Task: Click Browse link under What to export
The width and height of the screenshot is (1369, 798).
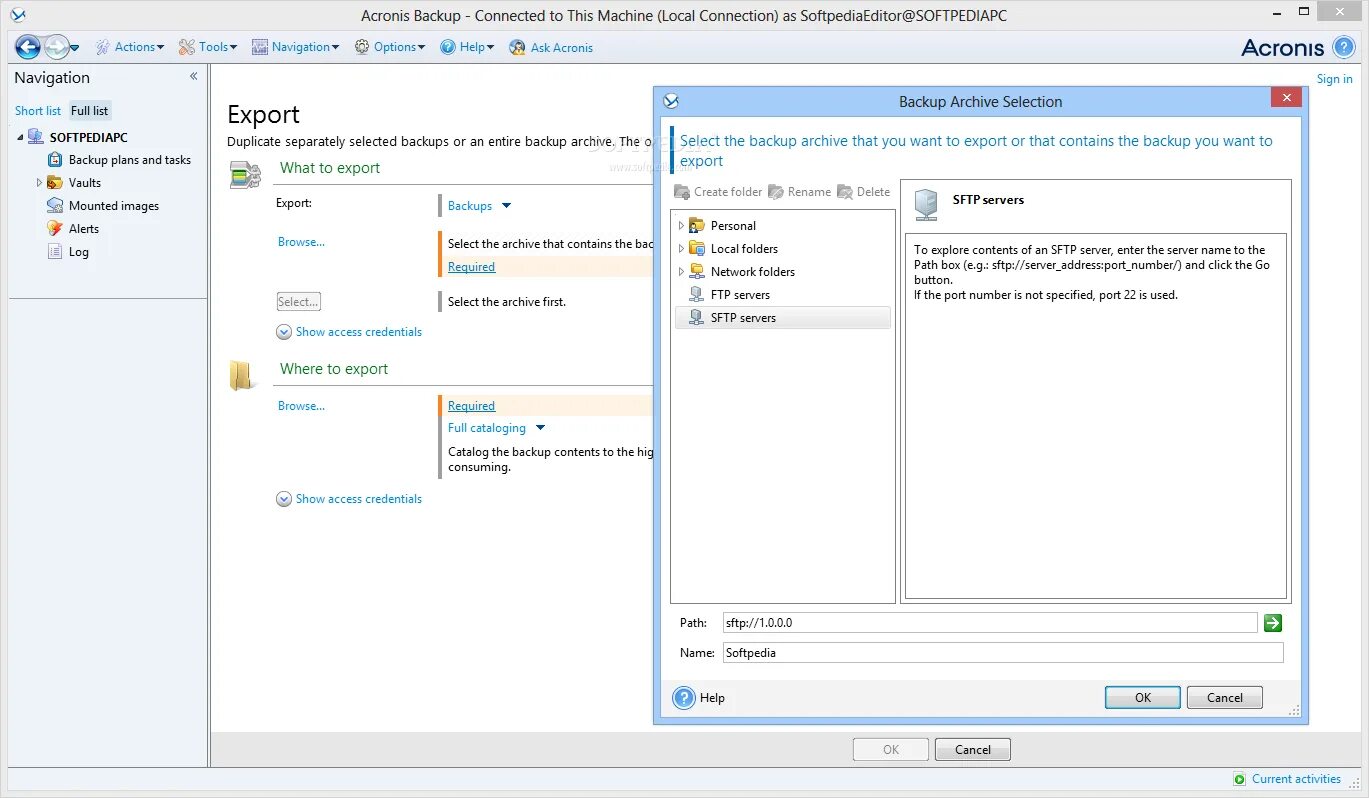Action: (x=301, y=242)
